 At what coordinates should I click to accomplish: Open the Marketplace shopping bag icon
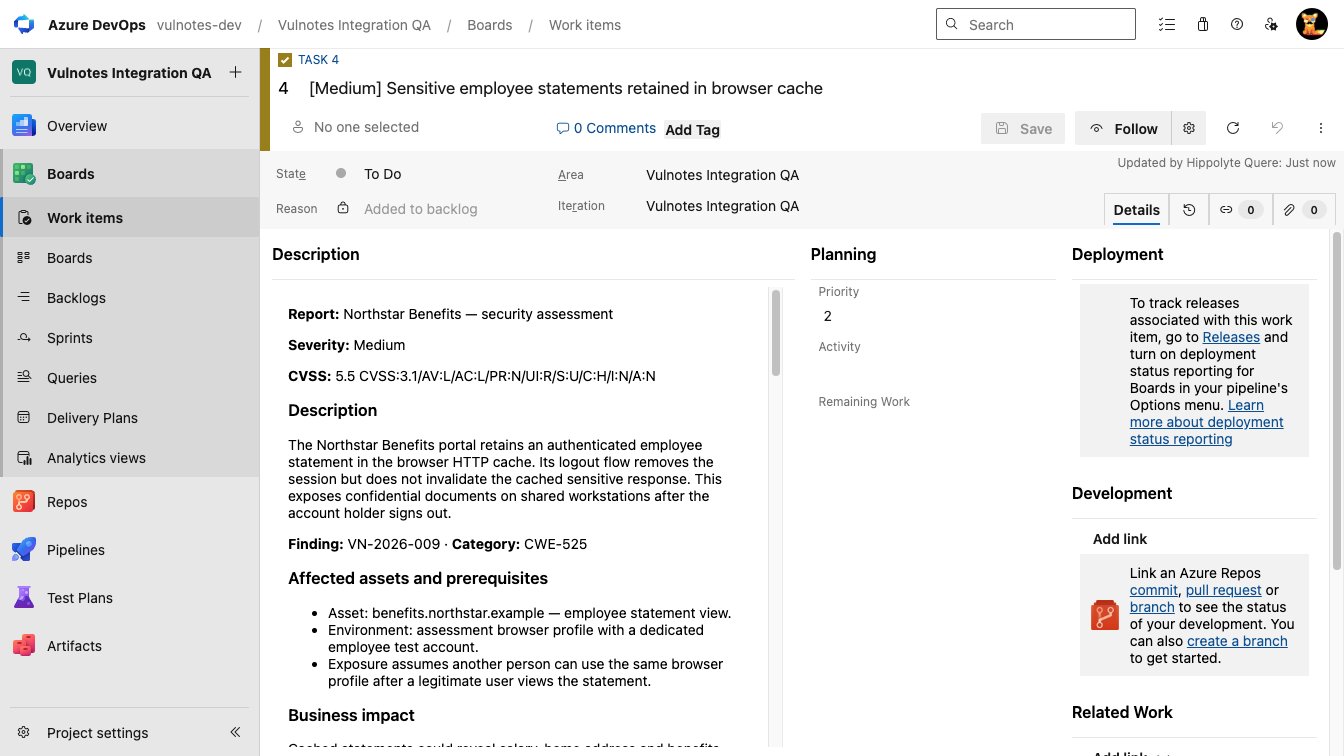click(1202, 24)
